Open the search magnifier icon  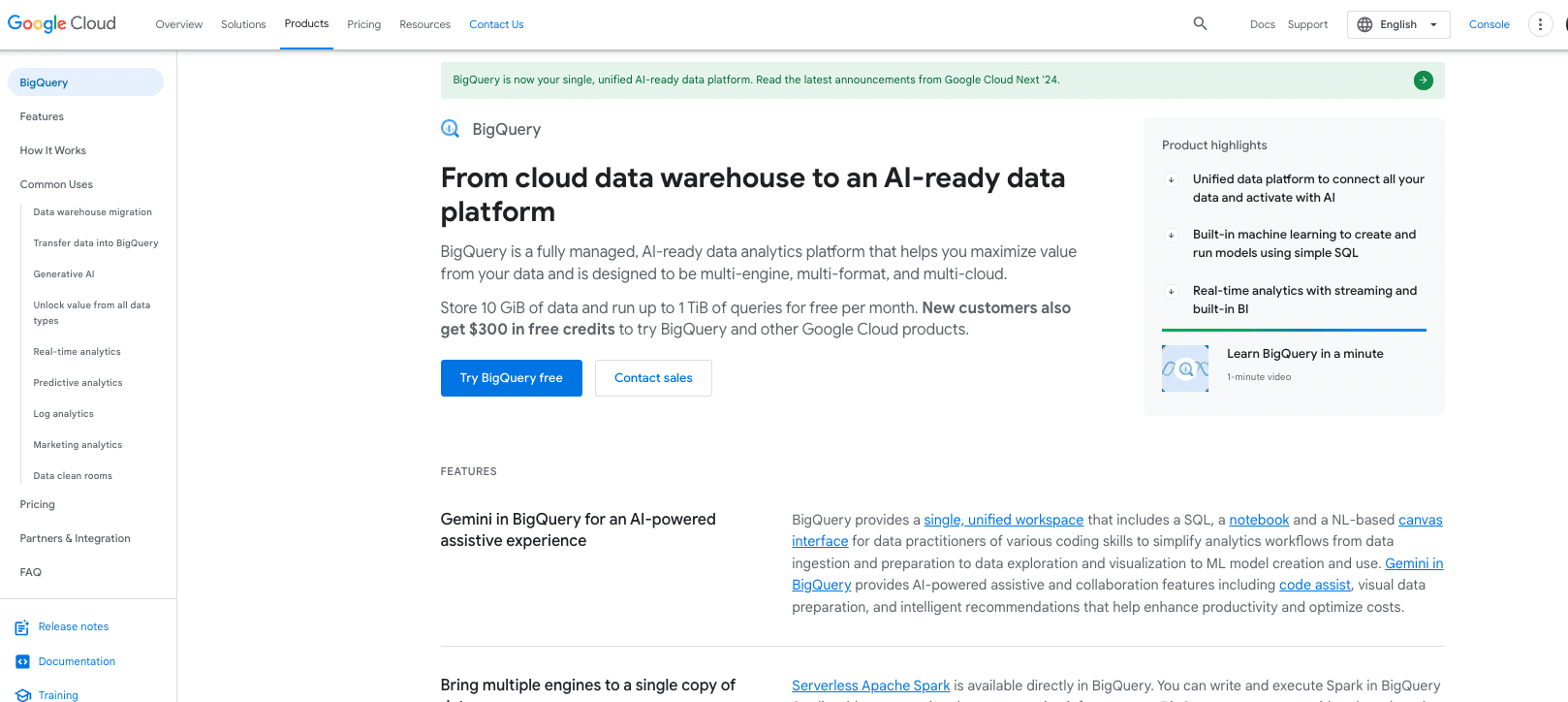pos(1200,23)
